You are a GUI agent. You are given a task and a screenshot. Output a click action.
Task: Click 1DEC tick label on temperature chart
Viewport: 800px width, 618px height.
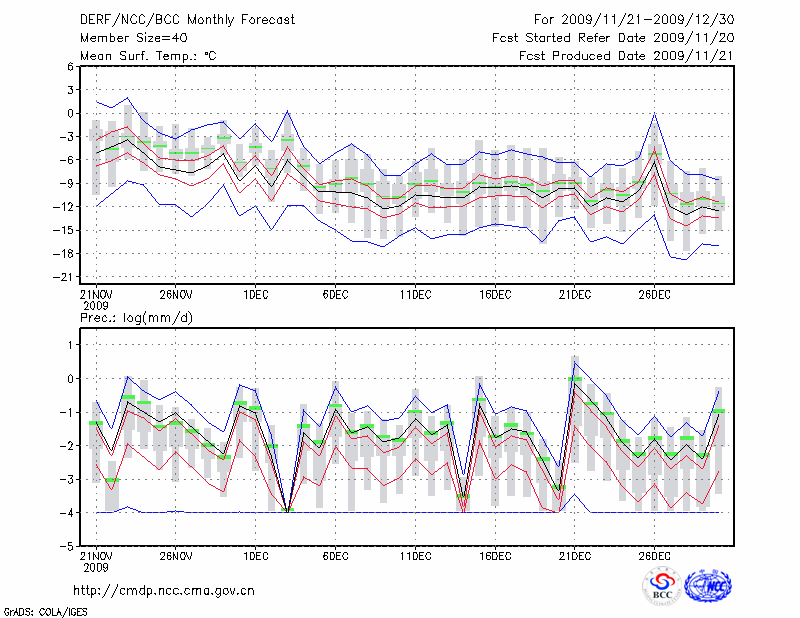pos(255,294)
